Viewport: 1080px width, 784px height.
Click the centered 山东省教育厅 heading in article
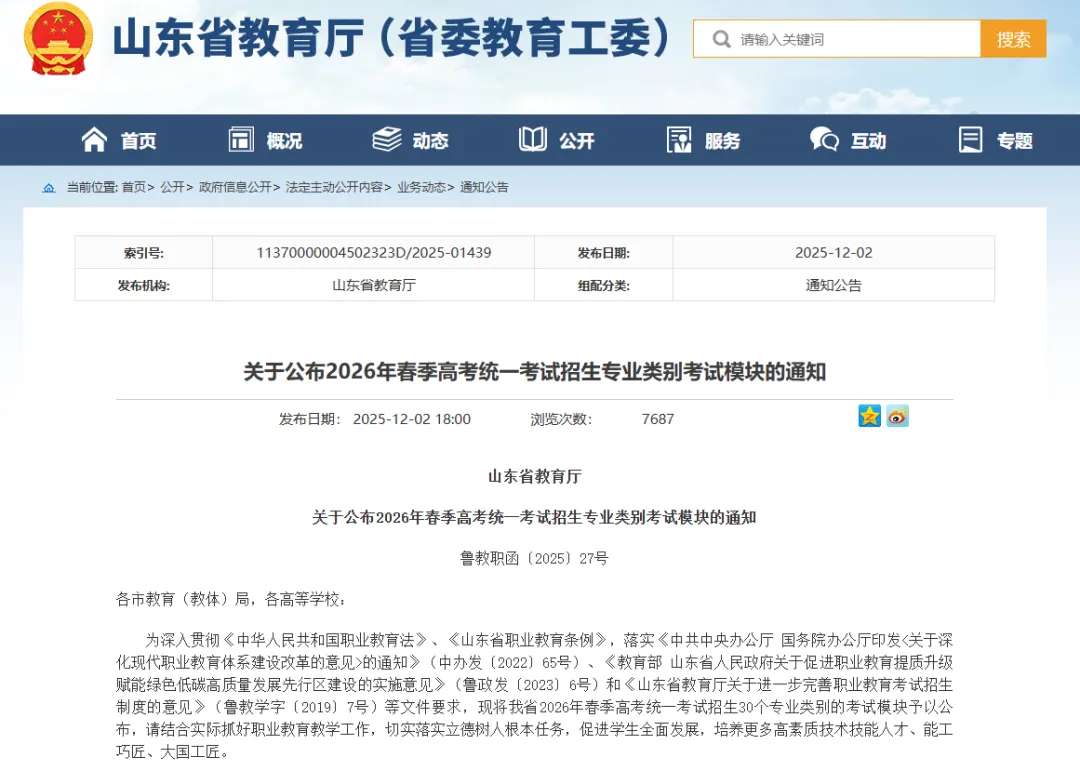(534, 476)
